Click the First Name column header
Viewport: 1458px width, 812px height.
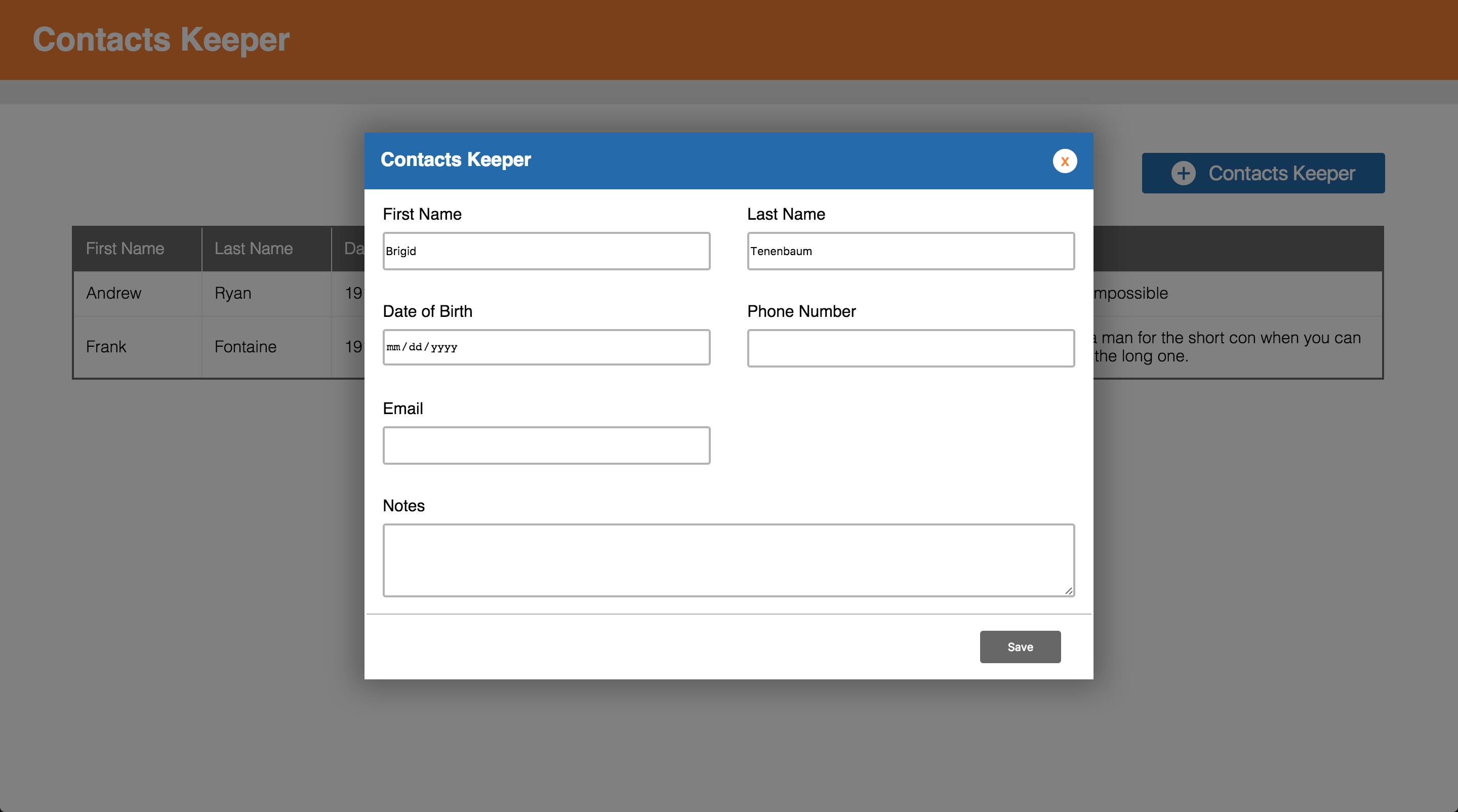125,249
